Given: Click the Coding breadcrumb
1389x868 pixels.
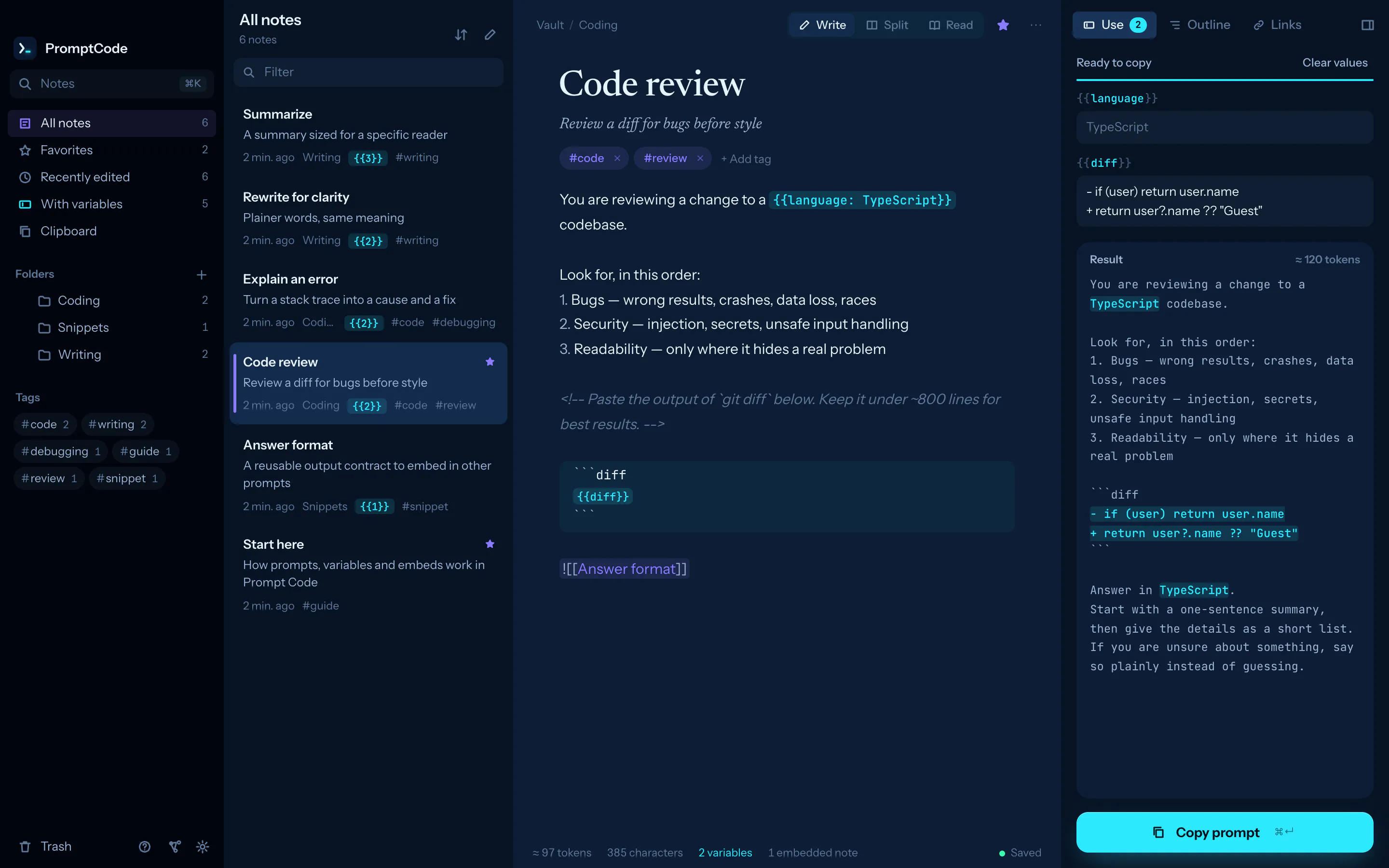Looking at the screenshot, I should [598, 25].
